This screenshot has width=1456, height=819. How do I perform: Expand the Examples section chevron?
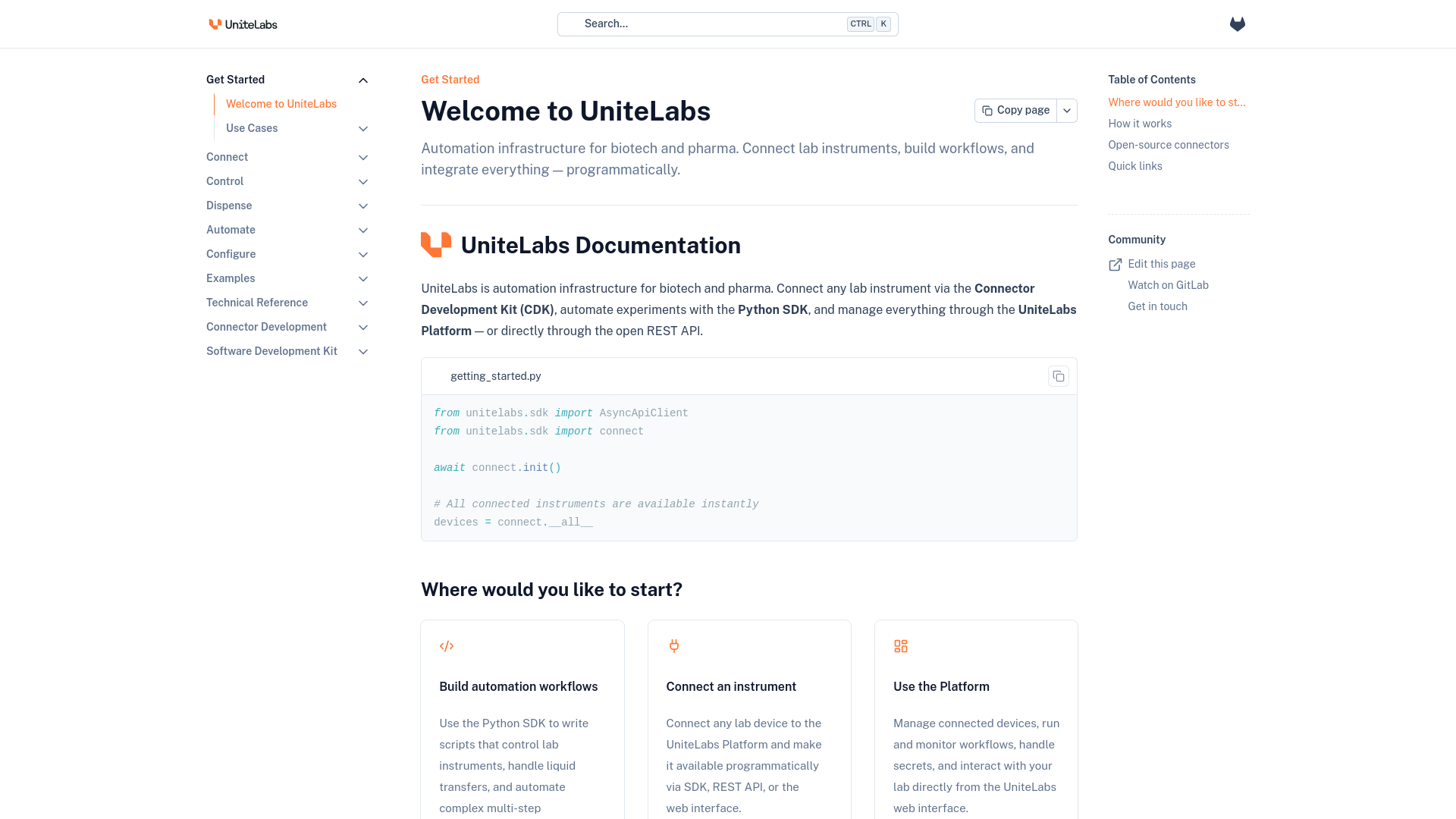[363, 279]
